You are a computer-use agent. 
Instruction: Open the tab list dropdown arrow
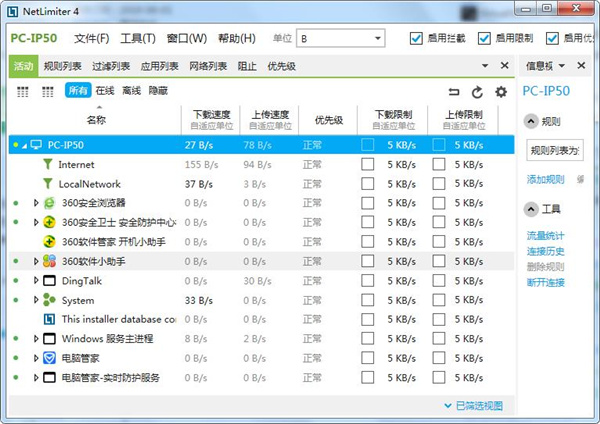click(x=485, y=66)
